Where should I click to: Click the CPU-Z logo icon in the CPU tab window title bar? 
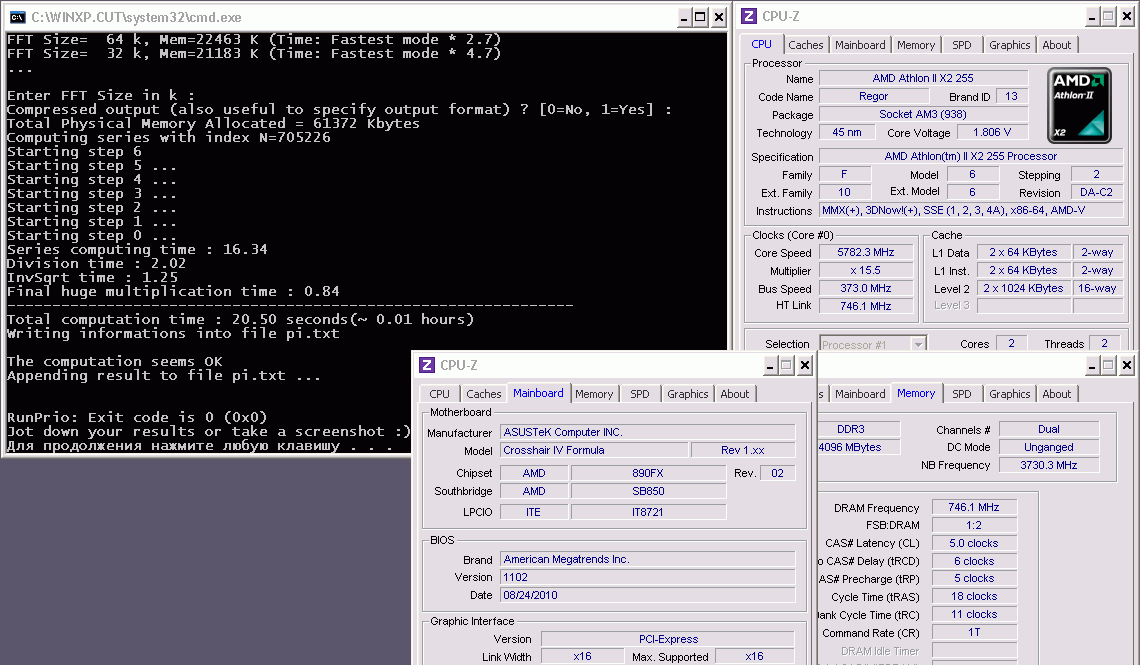tap(750, 16)
